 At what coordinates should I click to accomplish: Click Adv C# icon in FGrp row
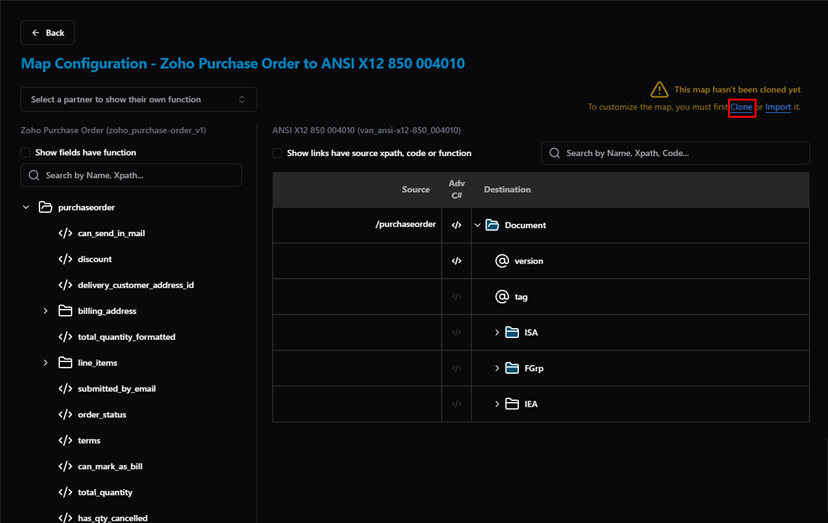pyautogui.click(x=456, y=368)
